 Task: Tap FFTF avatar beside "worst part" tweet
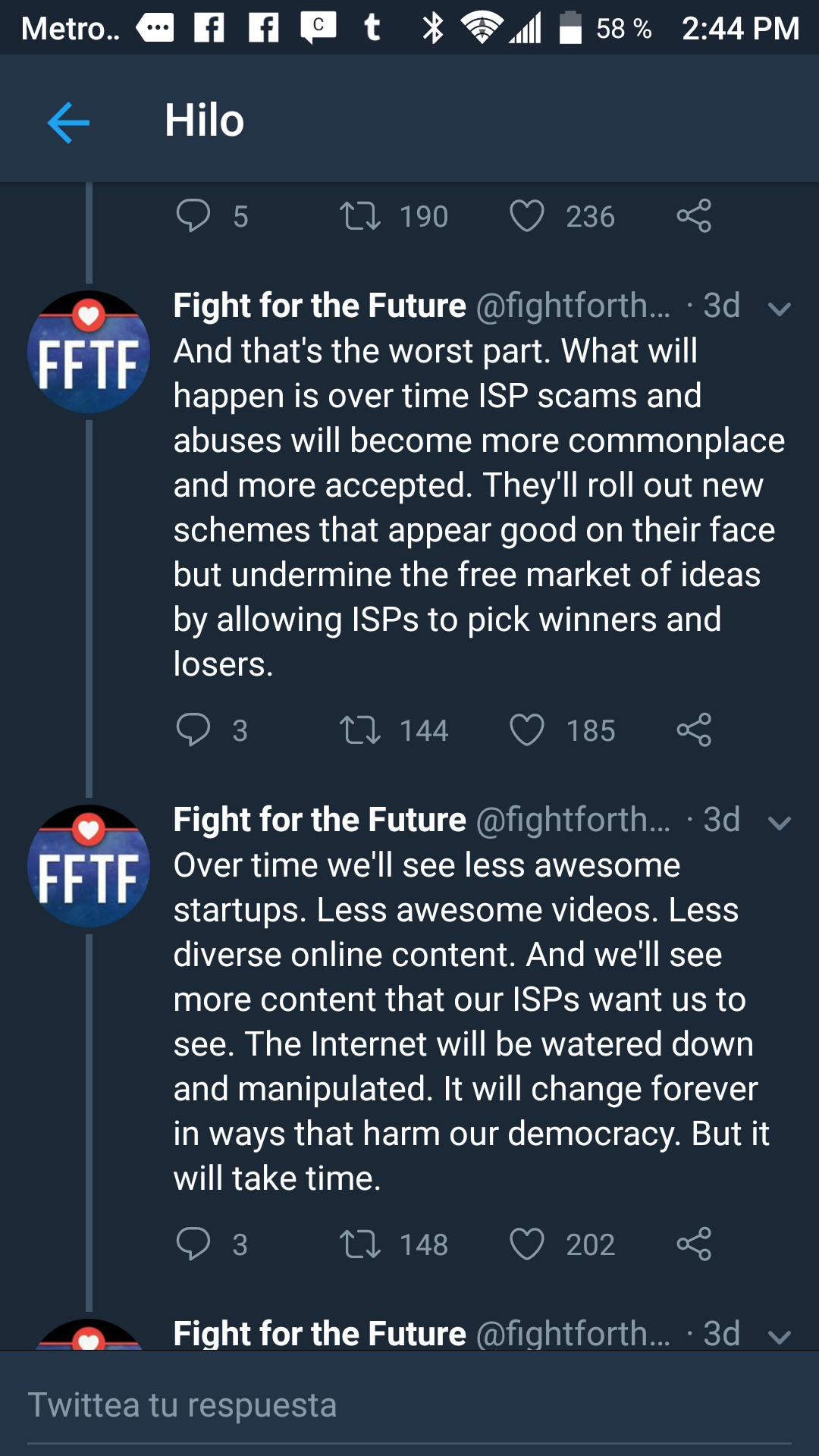(89, 352)
